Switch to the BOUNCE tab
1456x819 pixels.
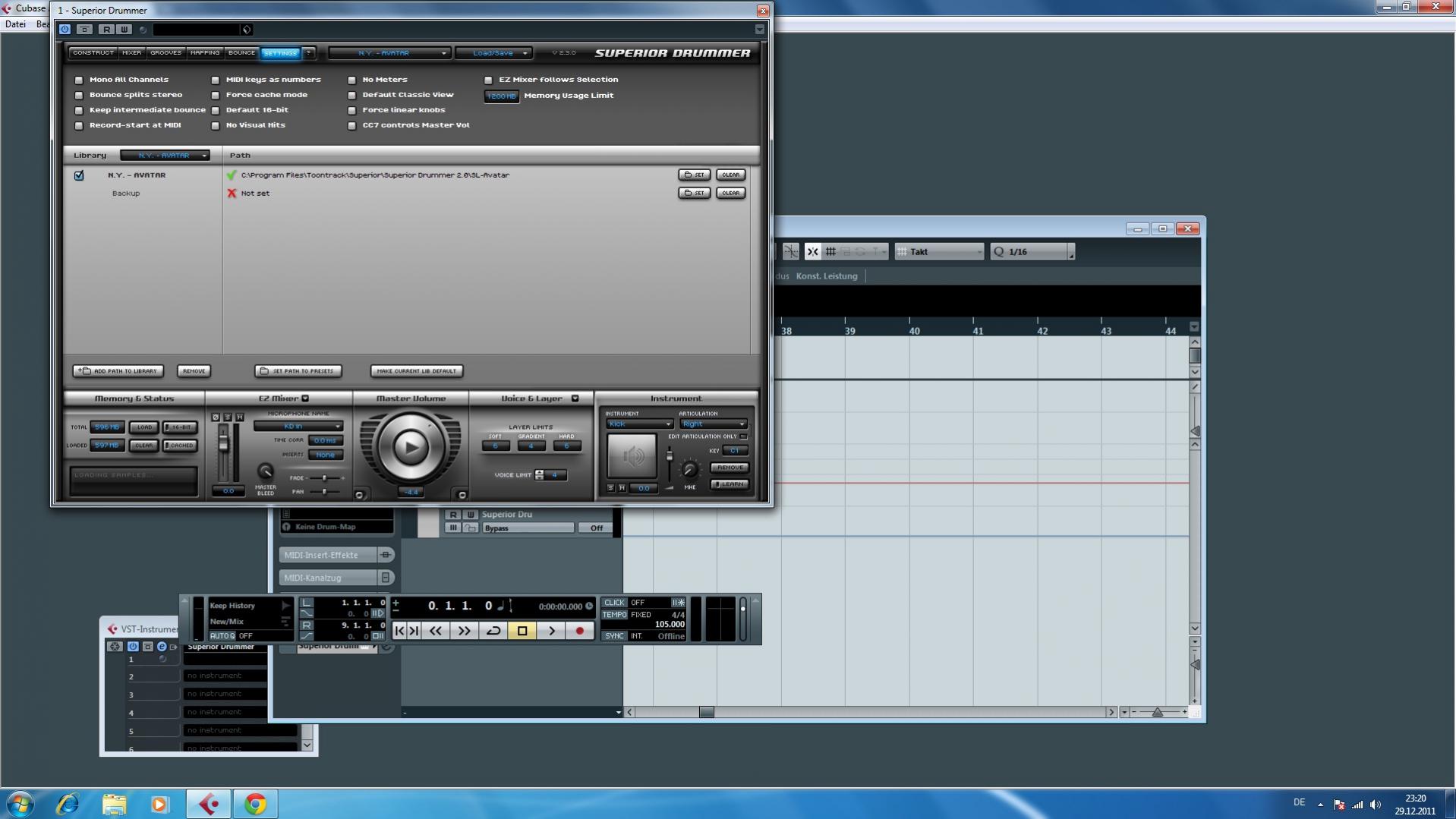tap(241, 53)
